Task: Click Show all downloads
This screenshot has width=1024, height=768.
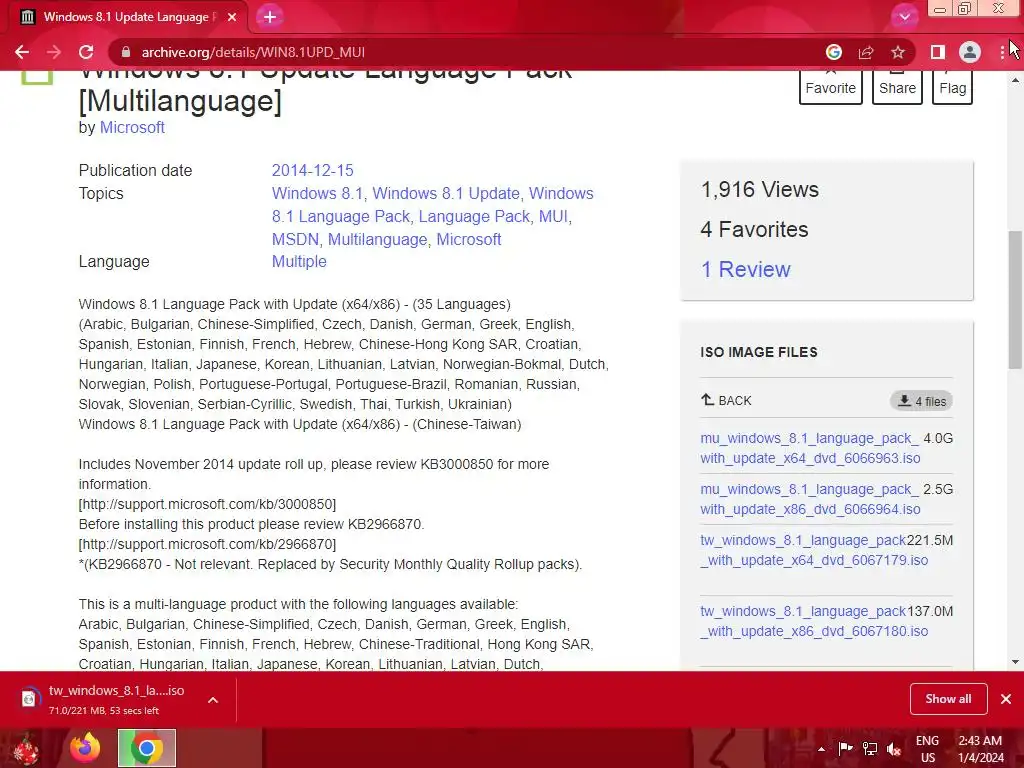Action: coord(948,699)
